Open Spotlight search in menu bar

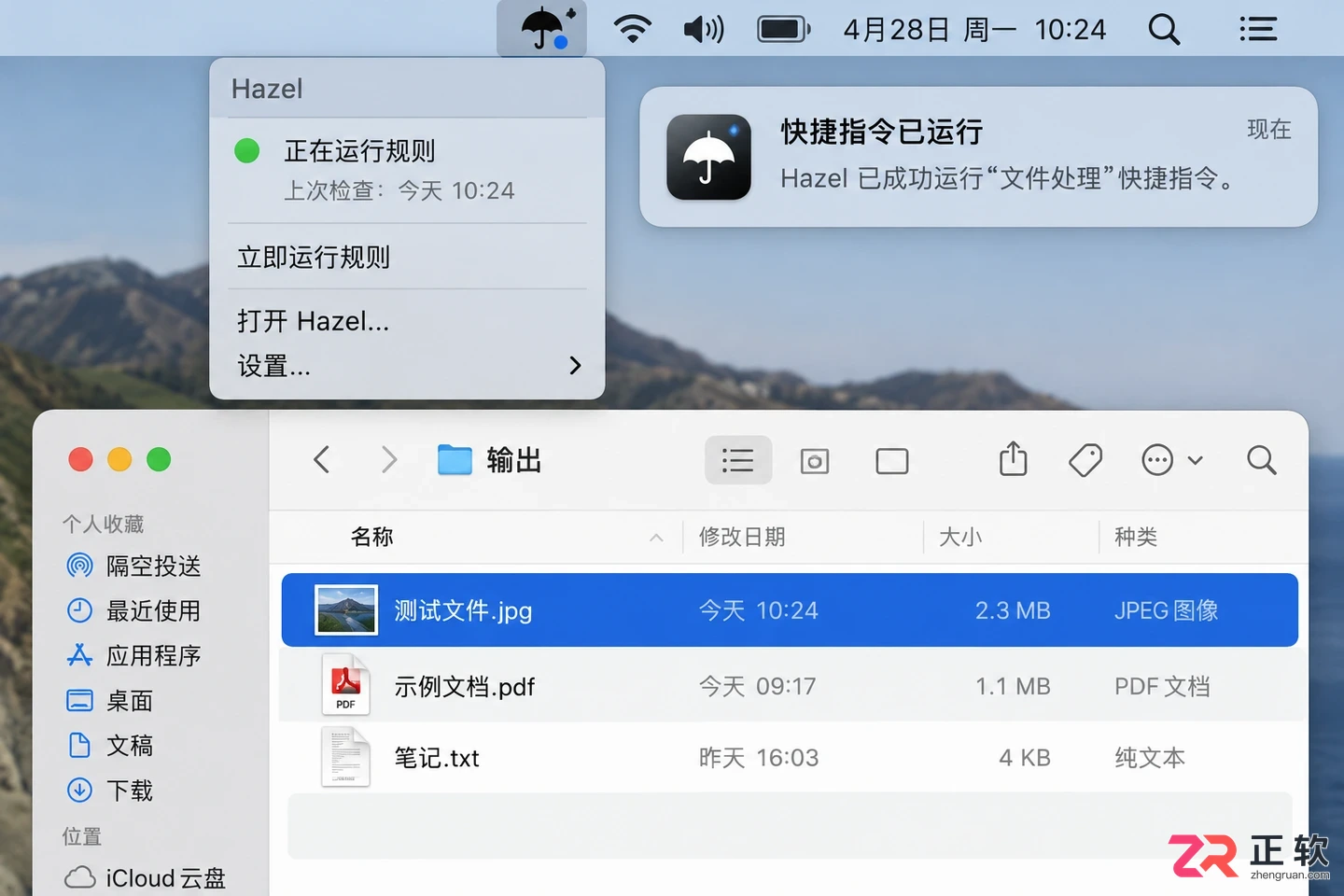pyautogui.click(x=1164, y=29)
